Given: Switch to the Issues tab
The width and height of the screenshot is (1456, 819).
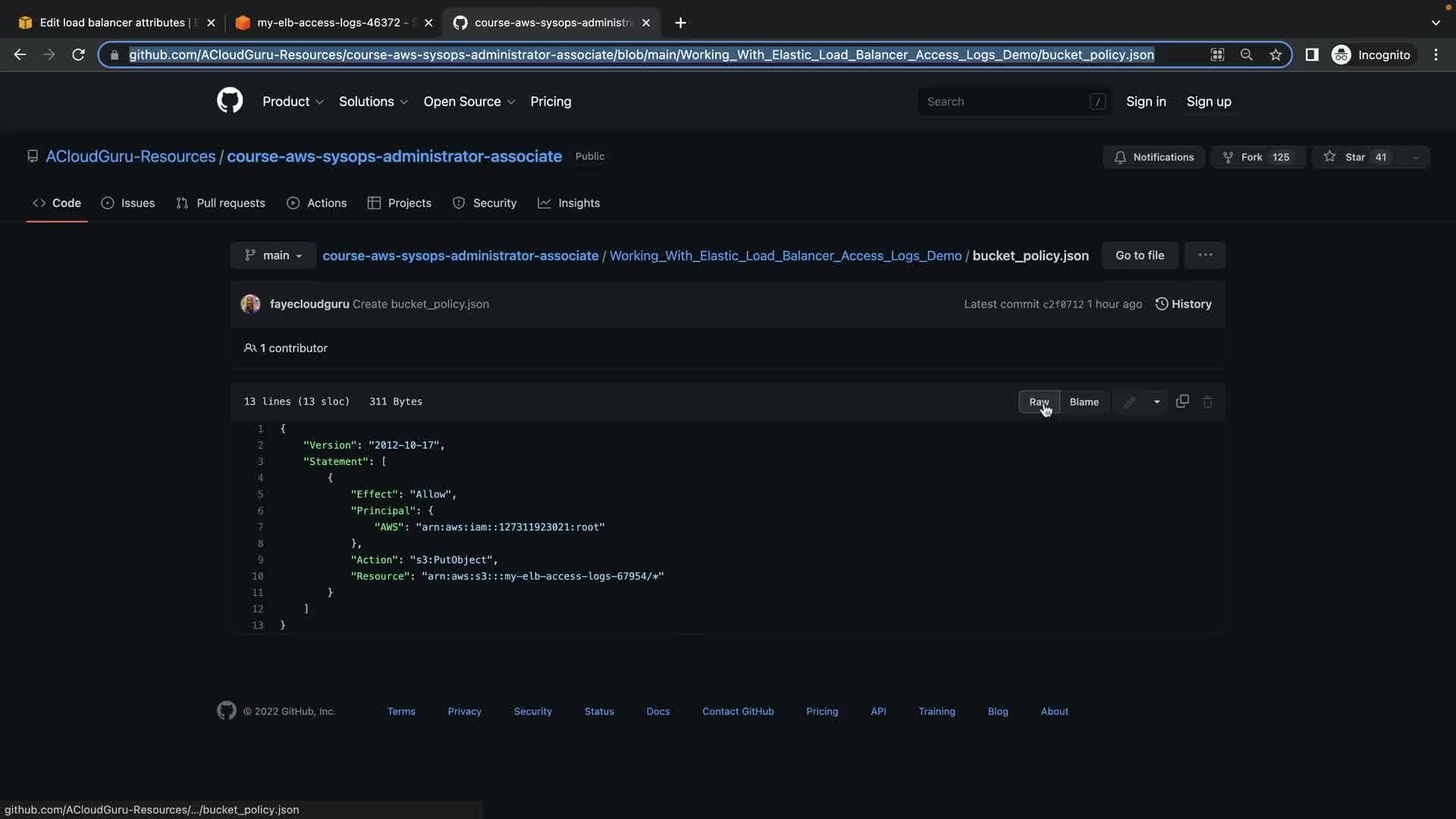Looking at the screenshot, I should tap(128, 203).
